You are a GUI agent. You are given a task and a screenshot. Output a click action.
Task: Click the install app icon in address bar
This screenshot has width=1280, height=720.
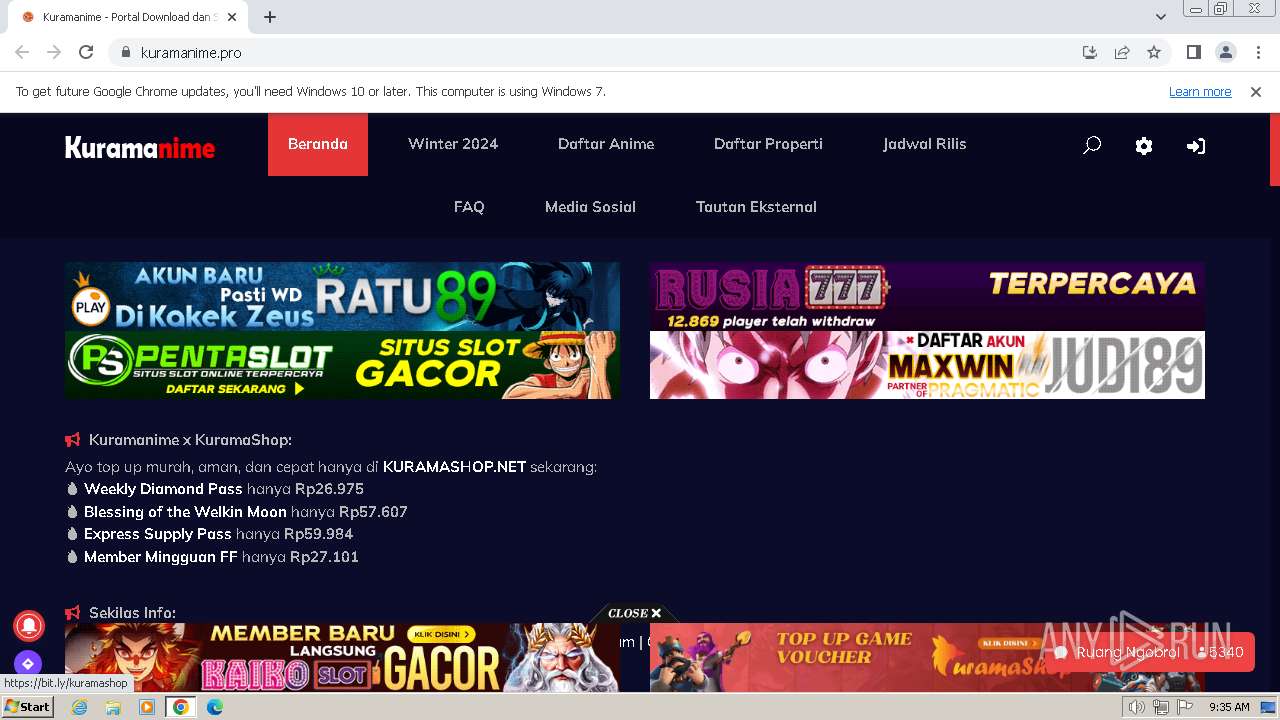click(1090, 52)
